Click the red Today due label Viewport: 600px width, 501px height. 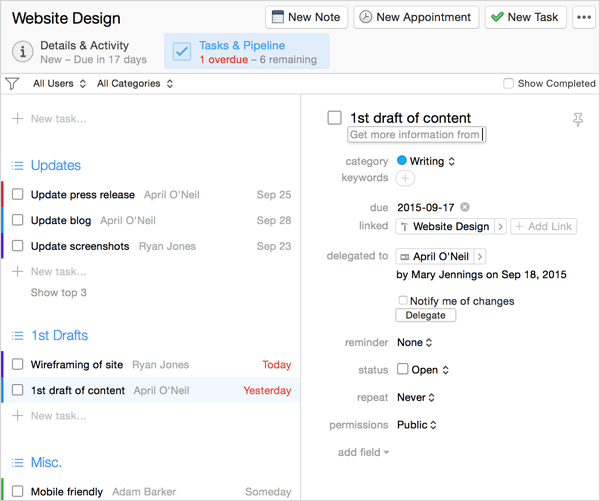pos(277,364)
